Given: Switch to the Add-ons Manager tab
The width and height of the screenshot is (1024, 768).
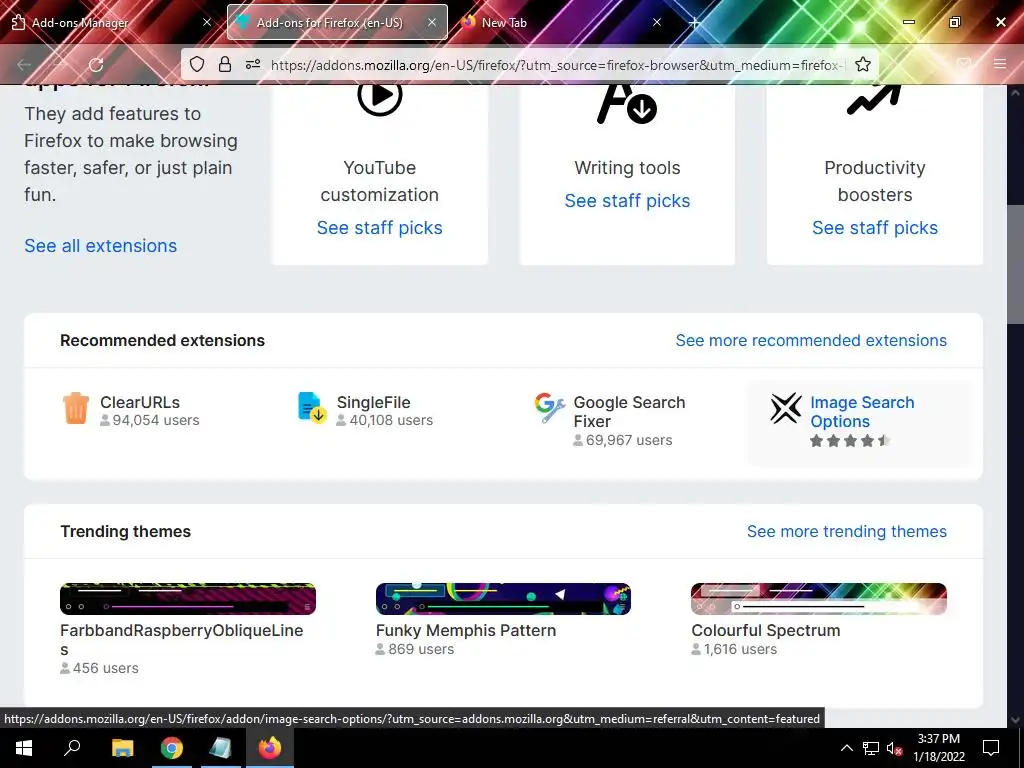Looking at the screenshot, I should tap(111, 22).
